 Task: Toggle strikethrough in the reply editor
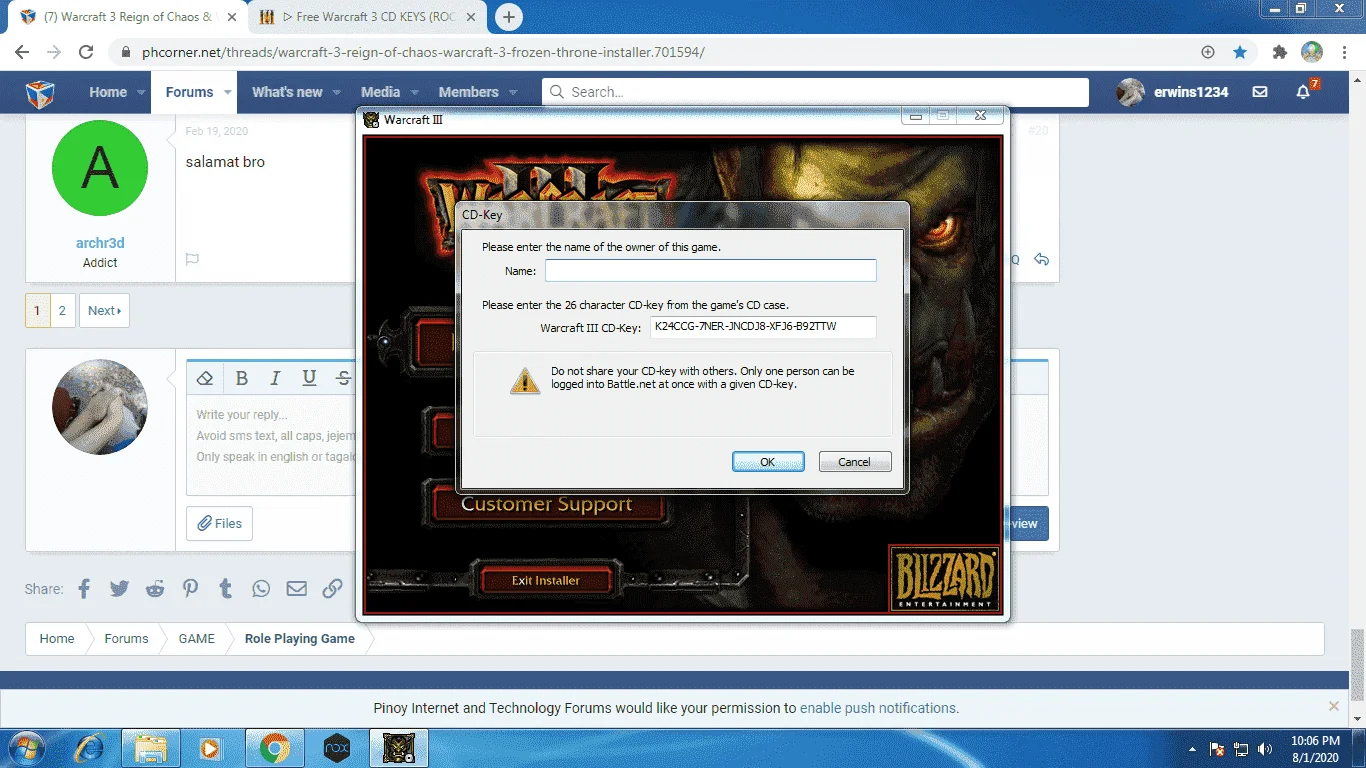tap(344, 378)
